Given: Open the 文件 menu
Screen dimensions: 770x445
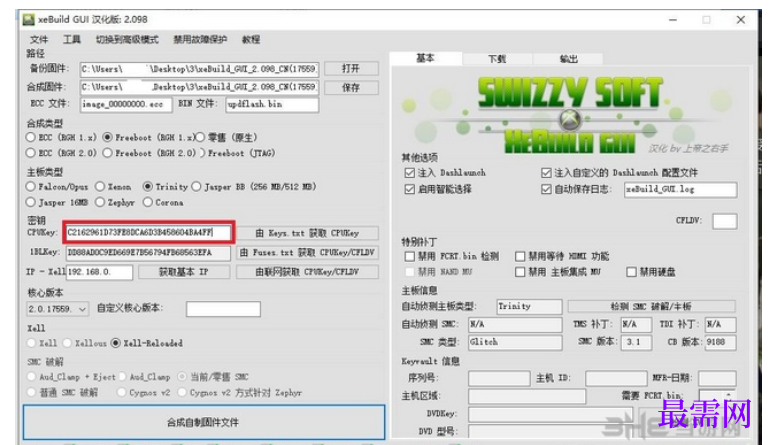Looking at the screenshot, I should [39, 39].
